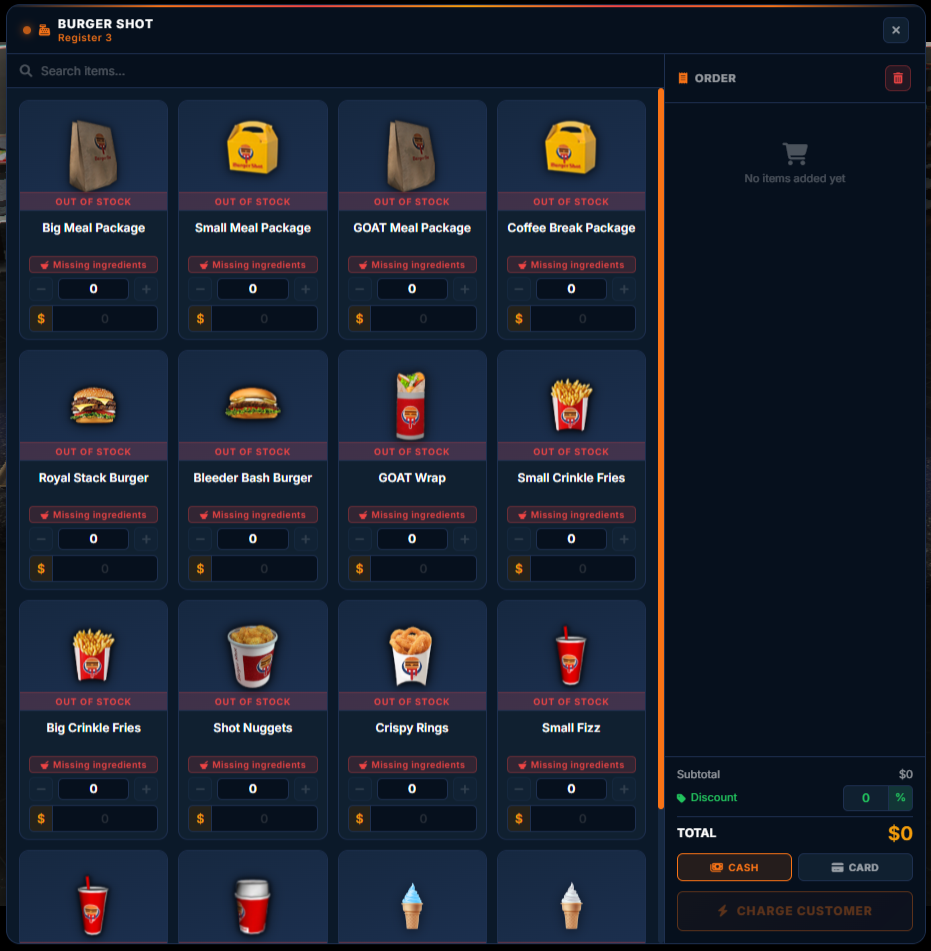Increase Big Crinkle Fries quantity with plus
The height and width of the screenshot is (951, 931).
(x=146, y=789)
